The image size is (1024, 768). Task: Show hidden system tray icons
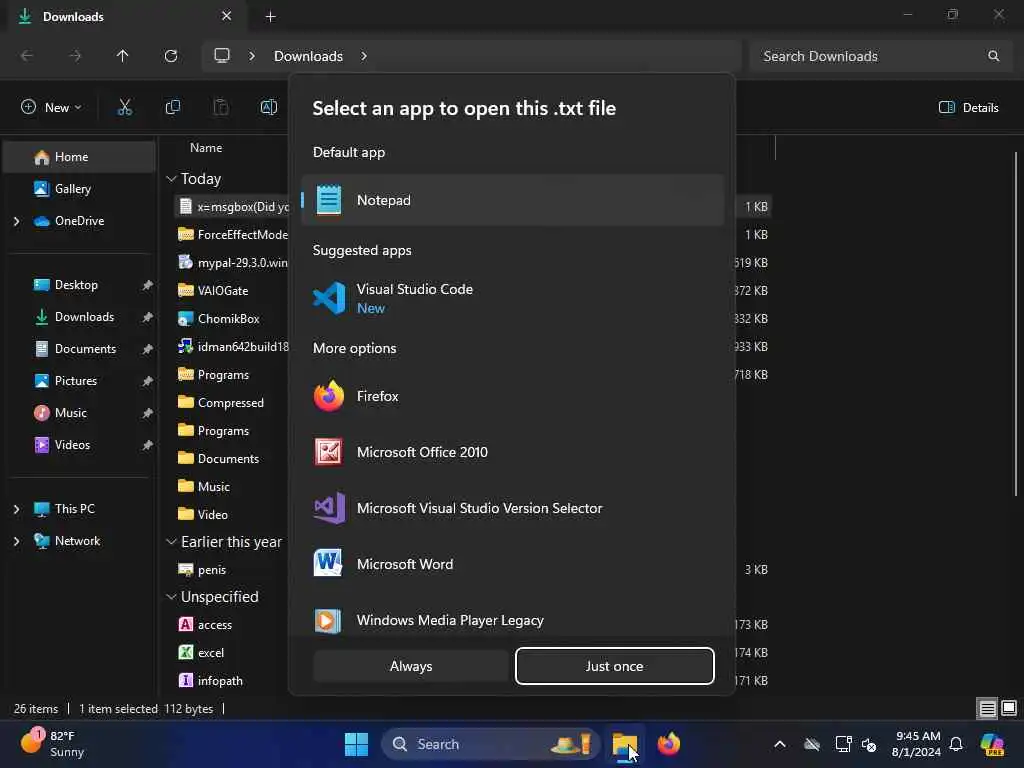coord(780,744)
